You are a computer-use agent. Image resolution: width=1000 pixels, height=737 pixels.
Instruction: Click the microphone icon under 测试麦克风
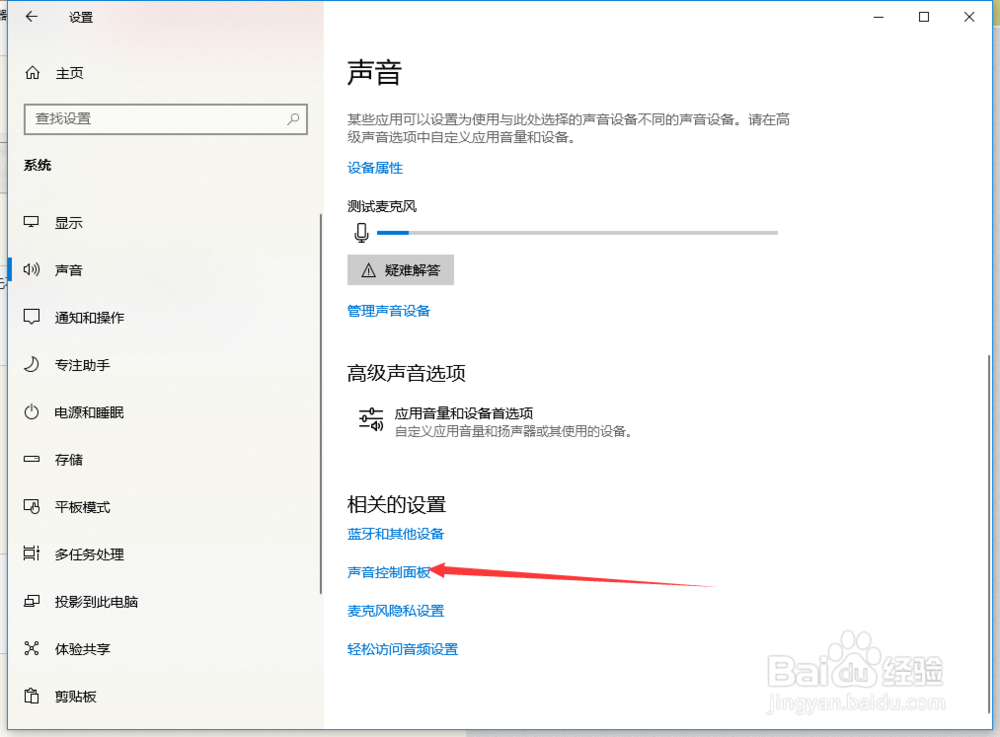(x=362, y=233)
